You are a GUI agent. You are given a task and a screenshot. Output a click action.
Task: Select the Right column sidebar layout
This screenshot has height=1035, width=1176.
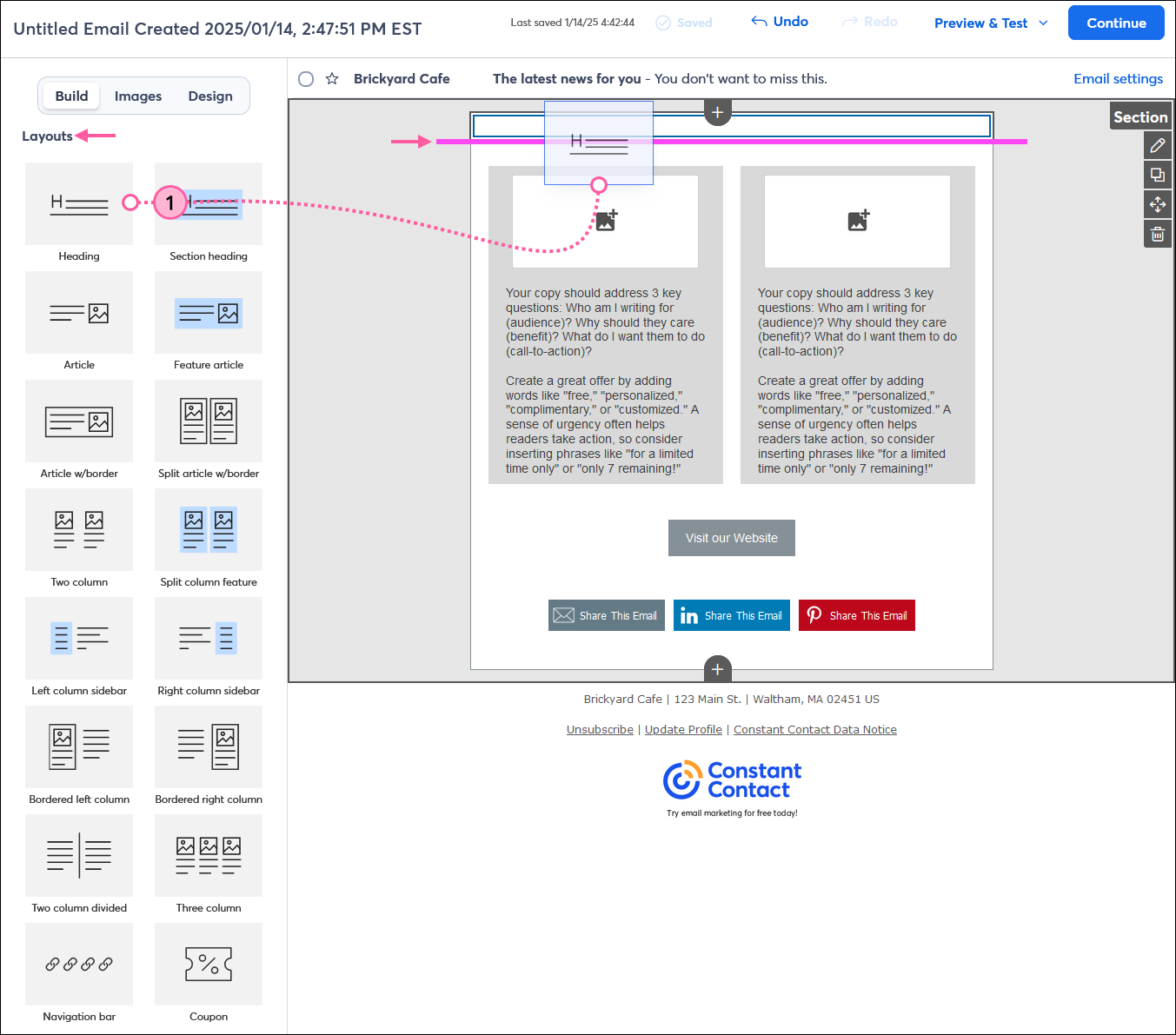(209, 639)
